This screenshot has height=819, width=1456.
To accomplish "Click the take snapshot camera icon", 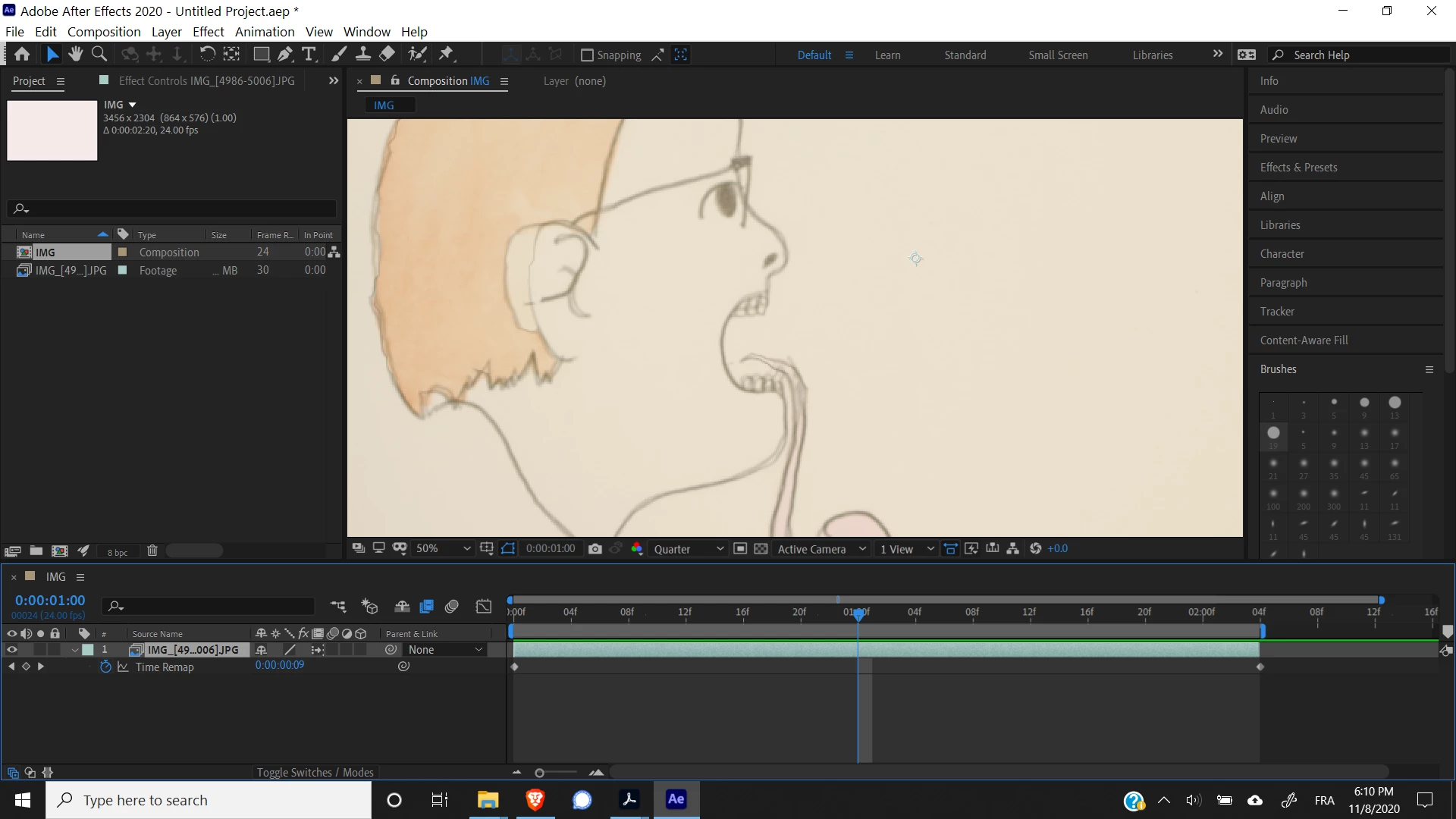I will pos(595,548).
